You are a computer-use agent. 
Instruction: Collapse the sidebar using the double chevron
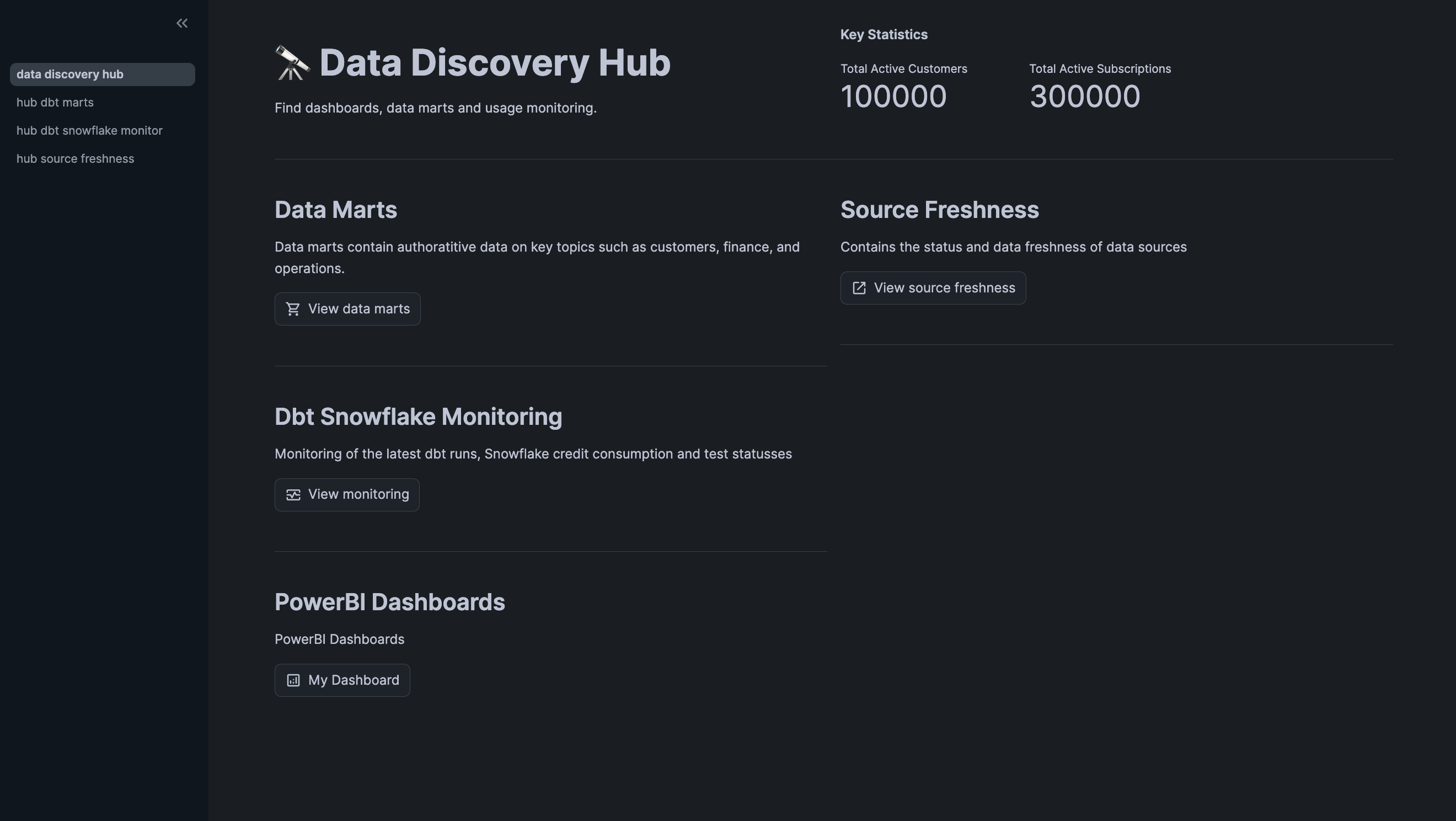pyautogui.click(x=182, y=23)
